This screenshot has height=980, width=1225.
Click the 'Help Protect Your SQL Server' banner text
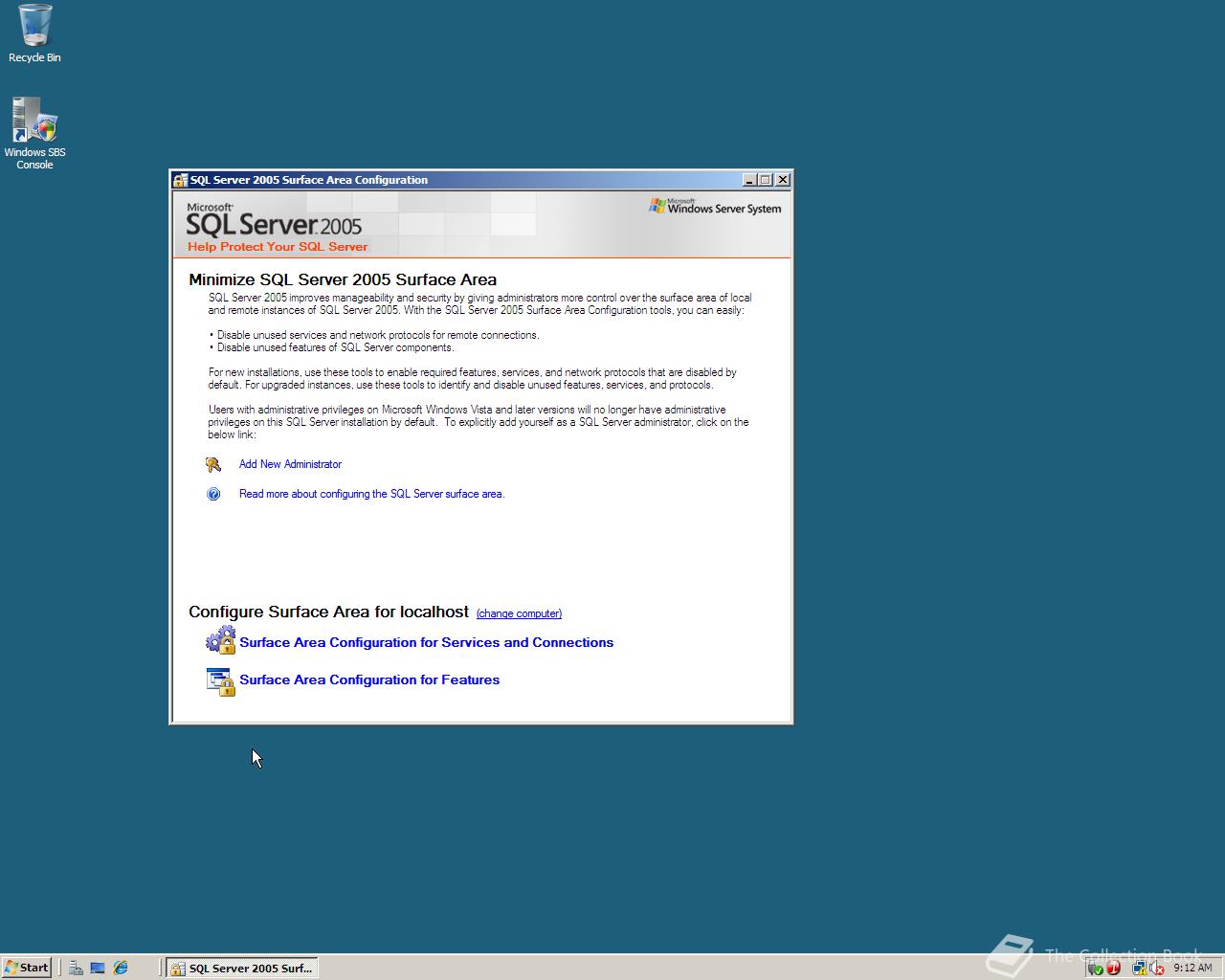[278, 247]
